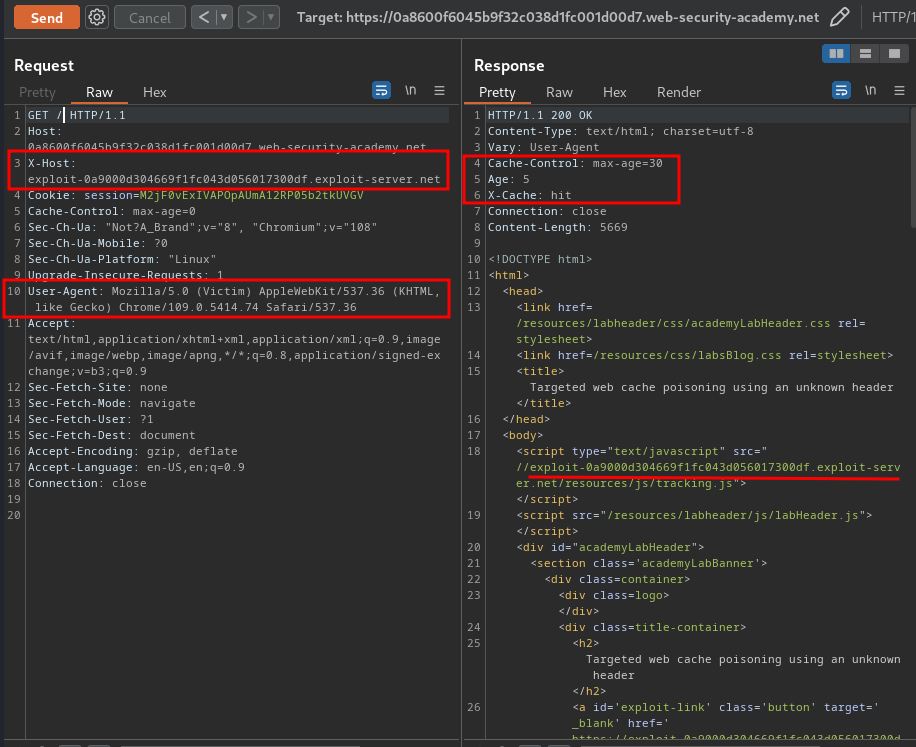Viewport: 916px width, 747px height.
Task: Select the Request Raw tab
Action: (x=99, y=92)
